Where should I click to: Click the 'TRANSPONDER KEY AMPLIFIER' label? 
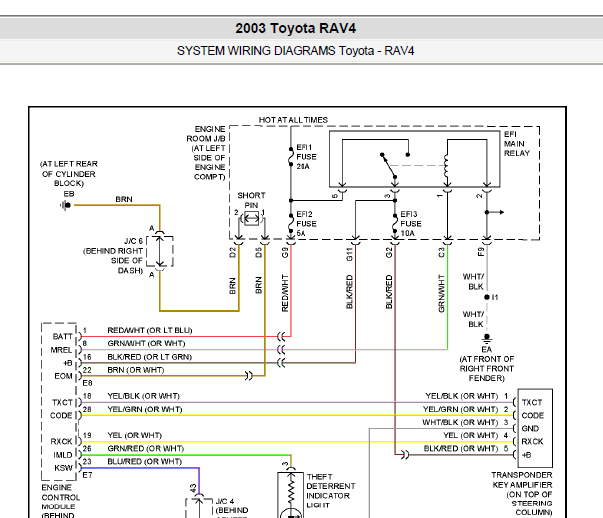[522, 480]
